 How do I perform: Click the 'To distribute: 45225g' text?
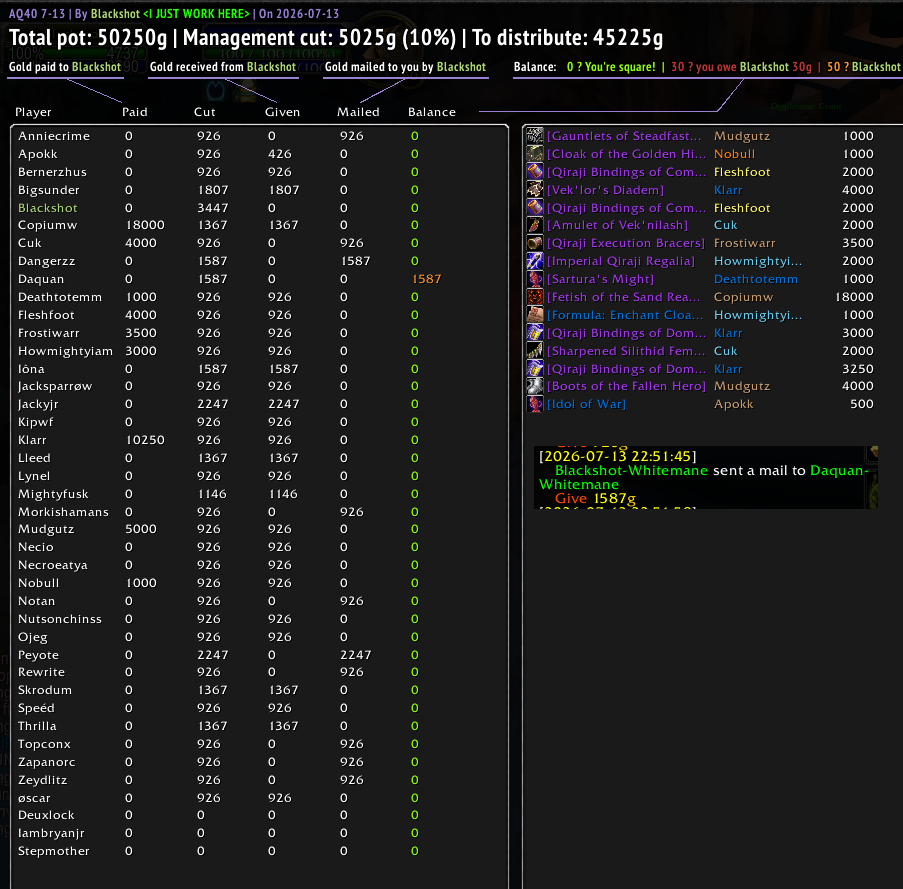click(567, 38)
